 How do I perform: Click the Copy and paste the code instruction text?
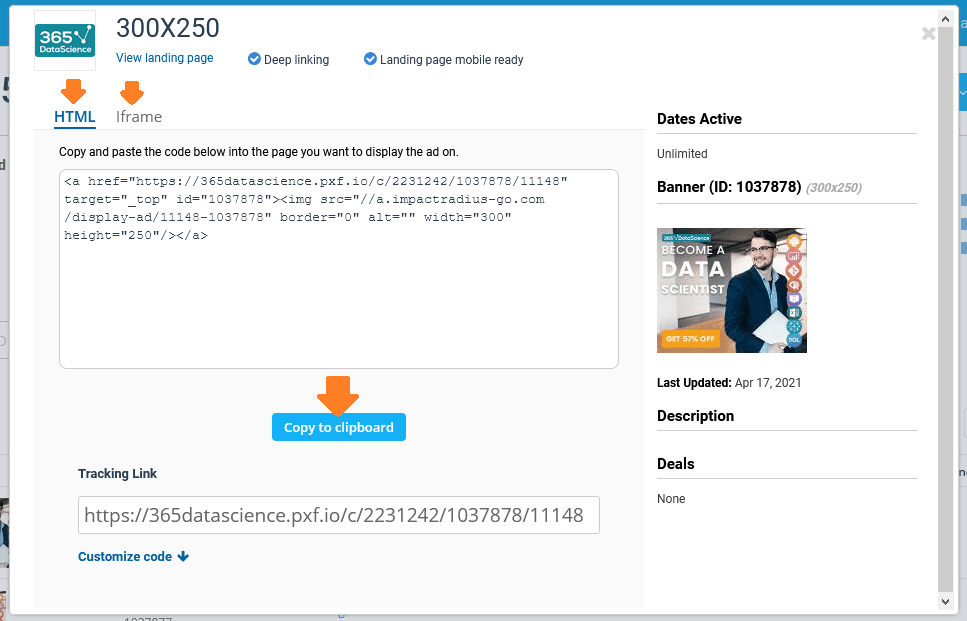coord(258,152)
